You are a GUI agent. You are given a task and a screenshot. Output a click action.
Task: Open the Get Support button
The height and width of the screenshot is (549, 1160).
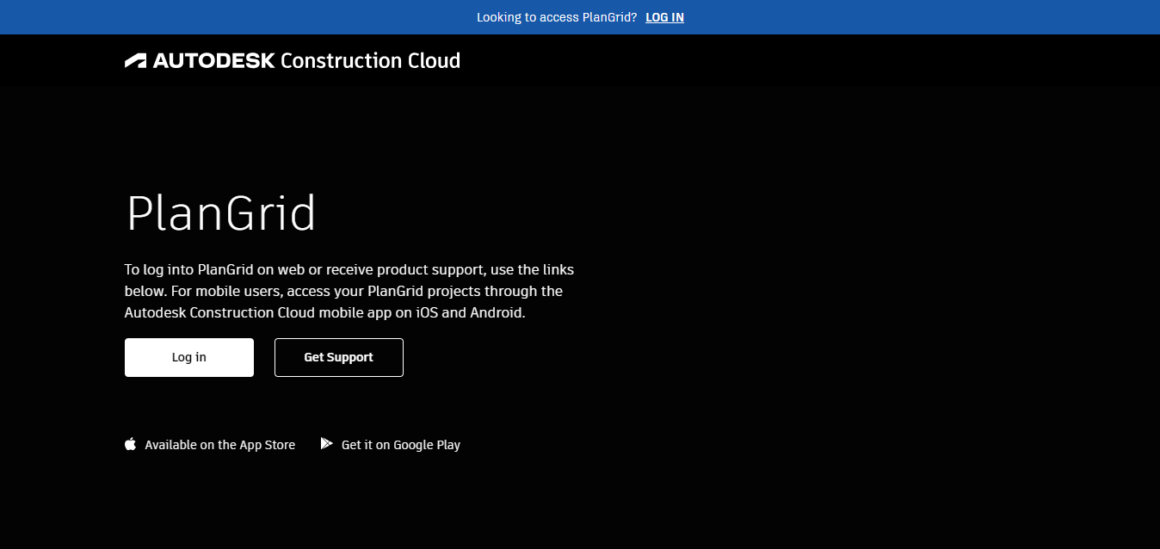(339, 357)
